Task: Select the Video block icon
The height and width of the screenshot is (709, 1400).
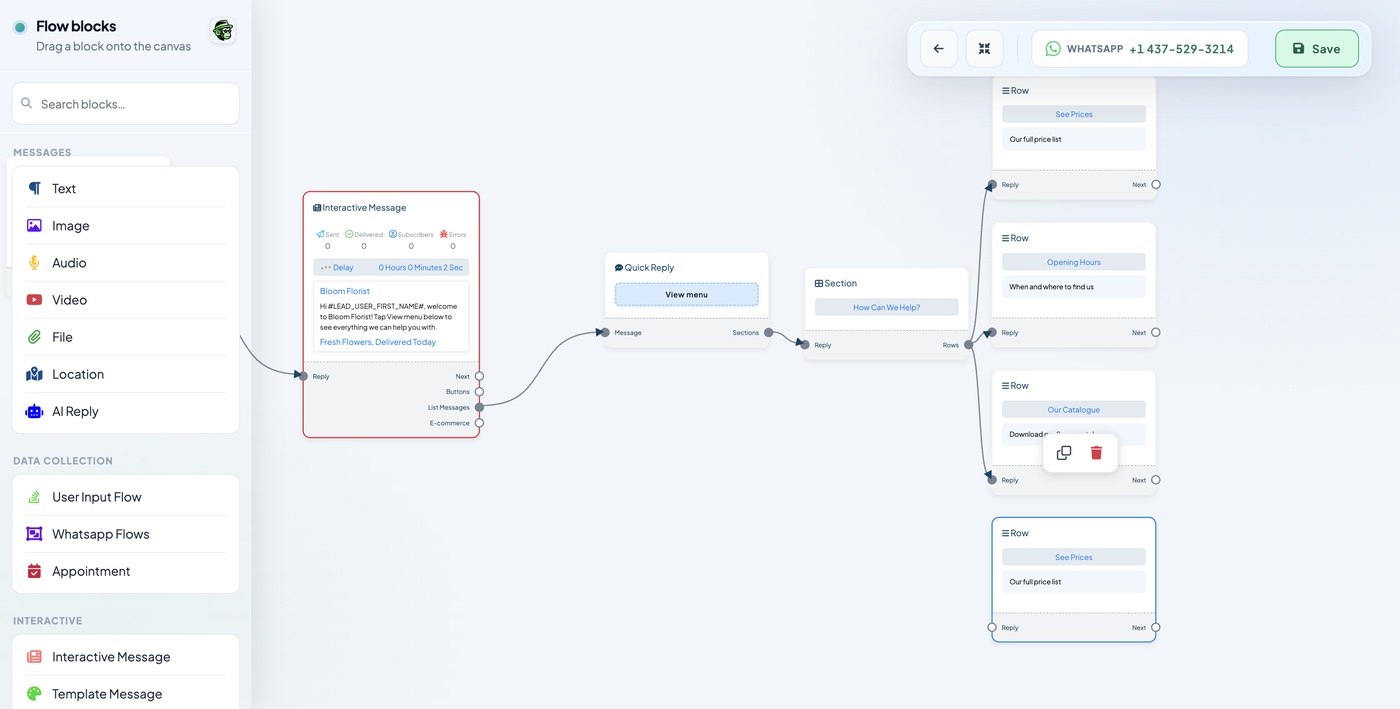Action: point(34,300)
